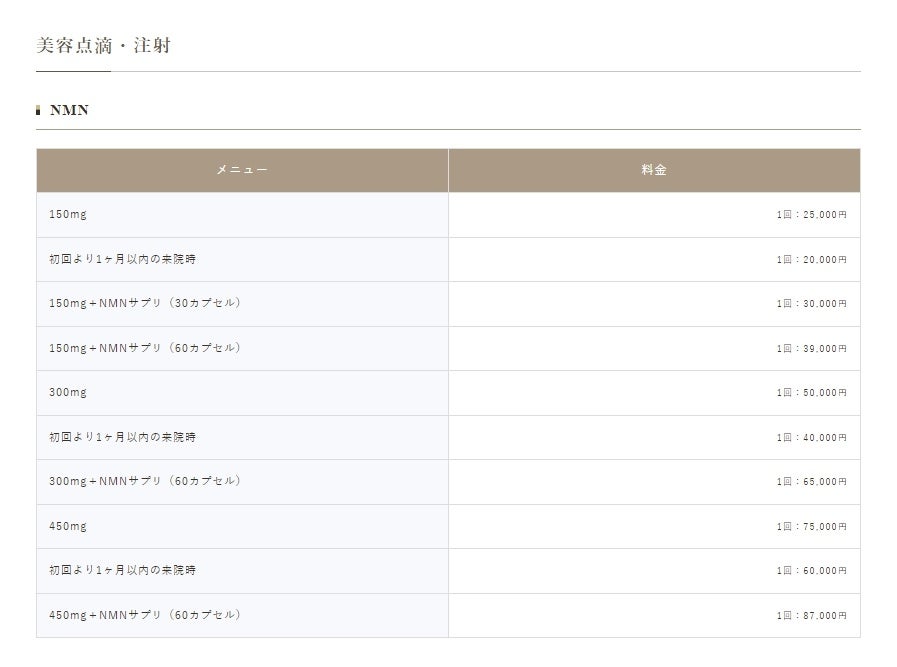Click the price 1回：65,000円
The height and width of the screenshot is (667, 897).
(x=811, y=482)
